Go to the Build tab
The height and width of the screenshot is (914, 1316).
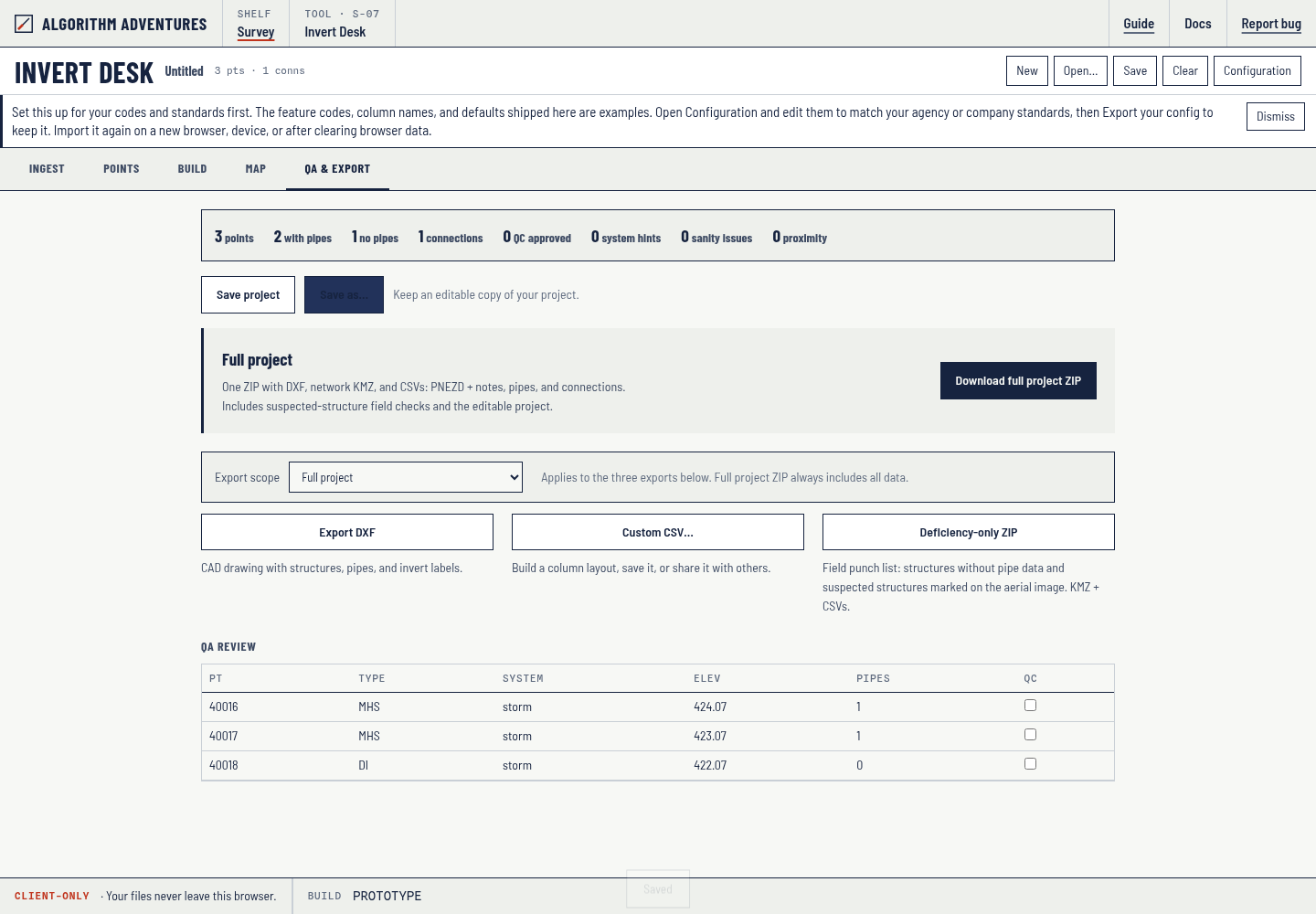coord(192,169)
